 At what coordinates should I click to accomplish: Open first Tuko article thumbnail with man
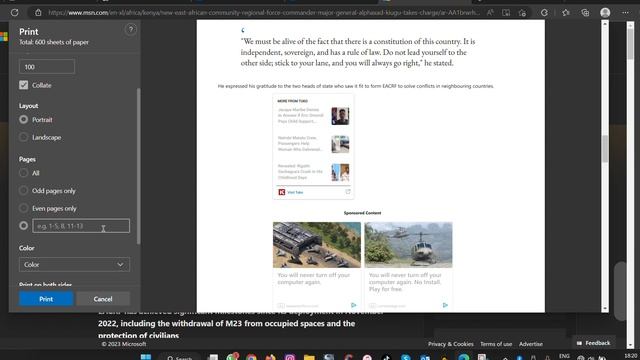[340, 116]
